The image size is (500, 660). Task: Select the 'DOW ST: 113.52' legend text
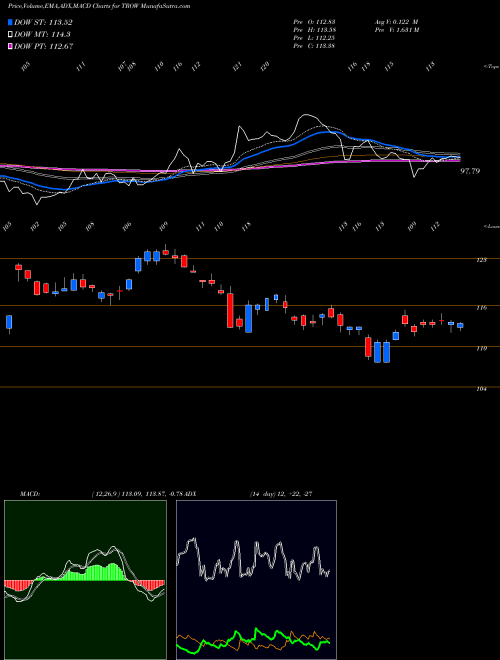point(43,22)
